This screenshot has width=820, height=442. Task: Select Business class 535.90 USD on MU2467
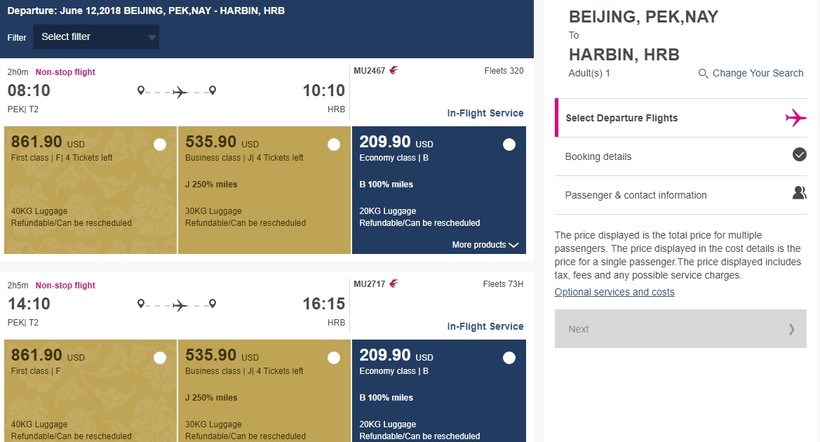335,145
